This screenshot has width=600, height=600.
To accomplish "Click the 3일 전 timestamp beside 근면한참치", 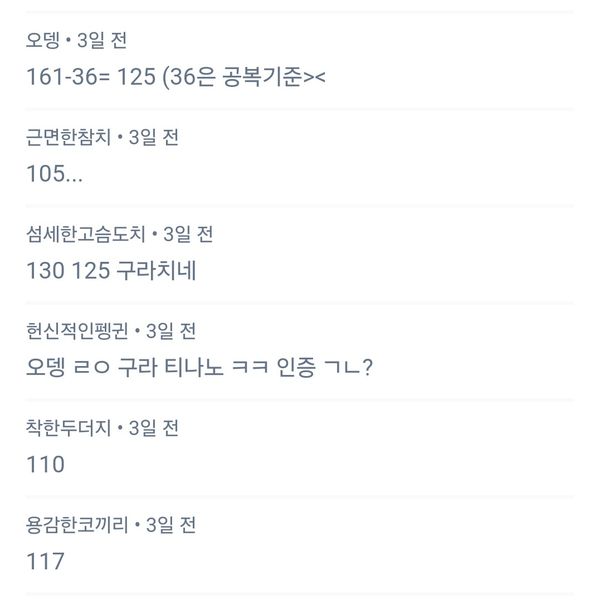I will tap(157, 138).
